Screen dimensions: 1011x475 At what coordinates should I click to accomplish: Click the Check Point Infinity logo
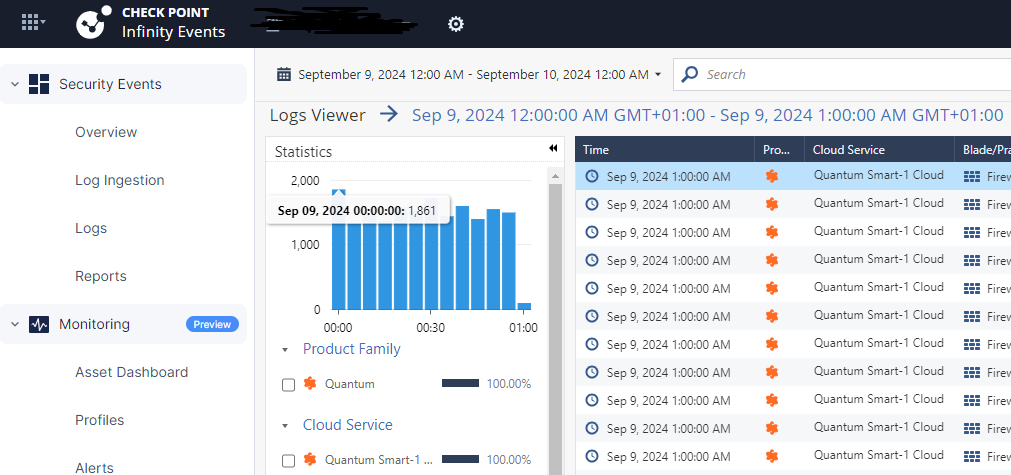(x=94, y=22)
